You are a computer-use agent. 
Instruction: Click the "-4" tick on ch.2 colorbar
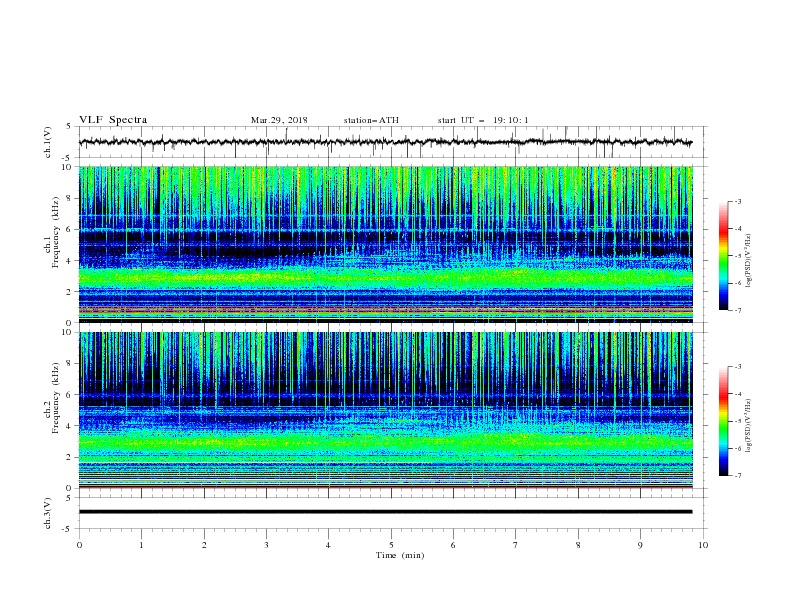(x=738, y=394)
